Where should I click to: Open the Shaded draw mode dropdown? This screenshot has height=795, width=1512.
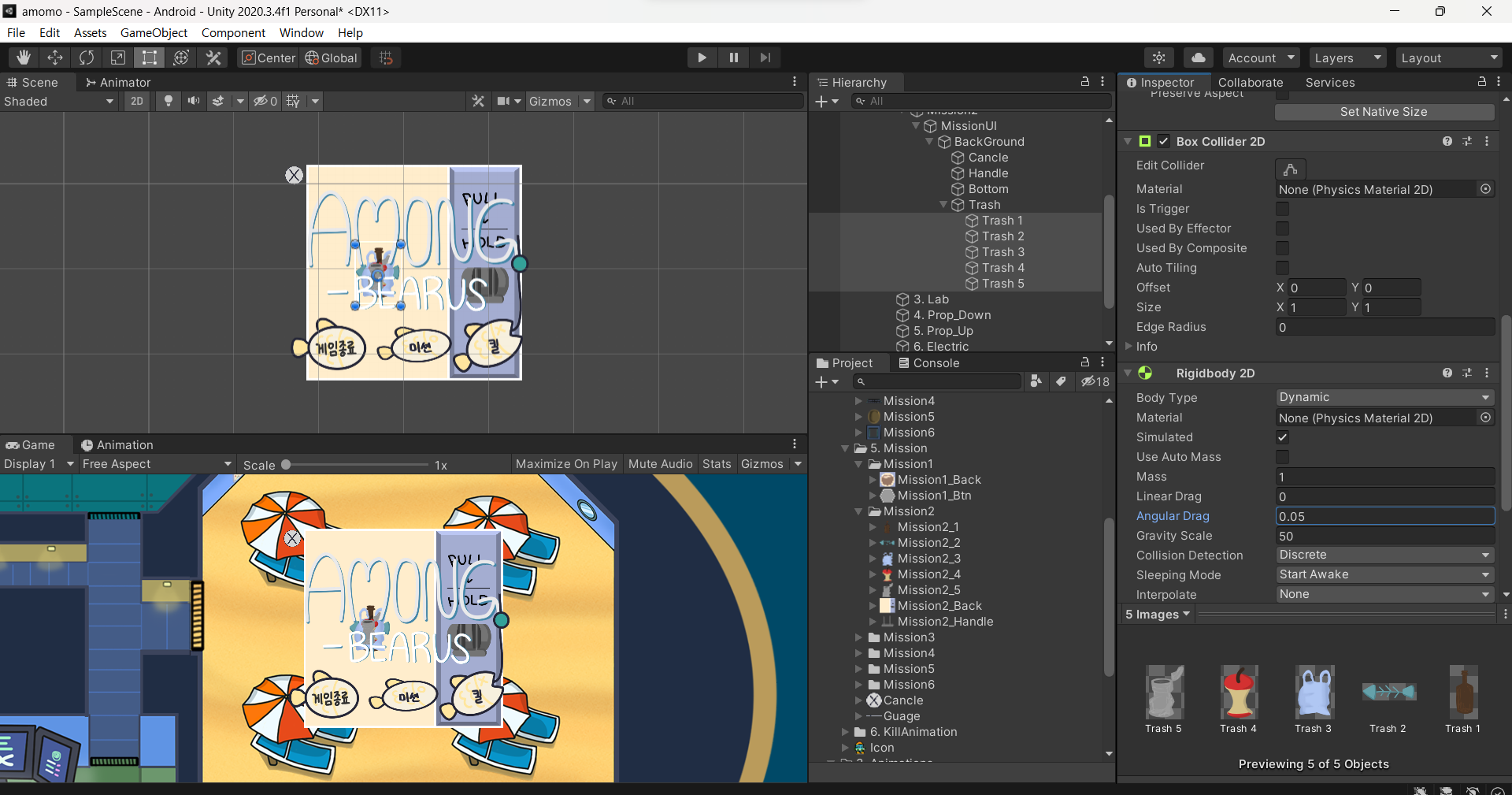pos(59,101)
